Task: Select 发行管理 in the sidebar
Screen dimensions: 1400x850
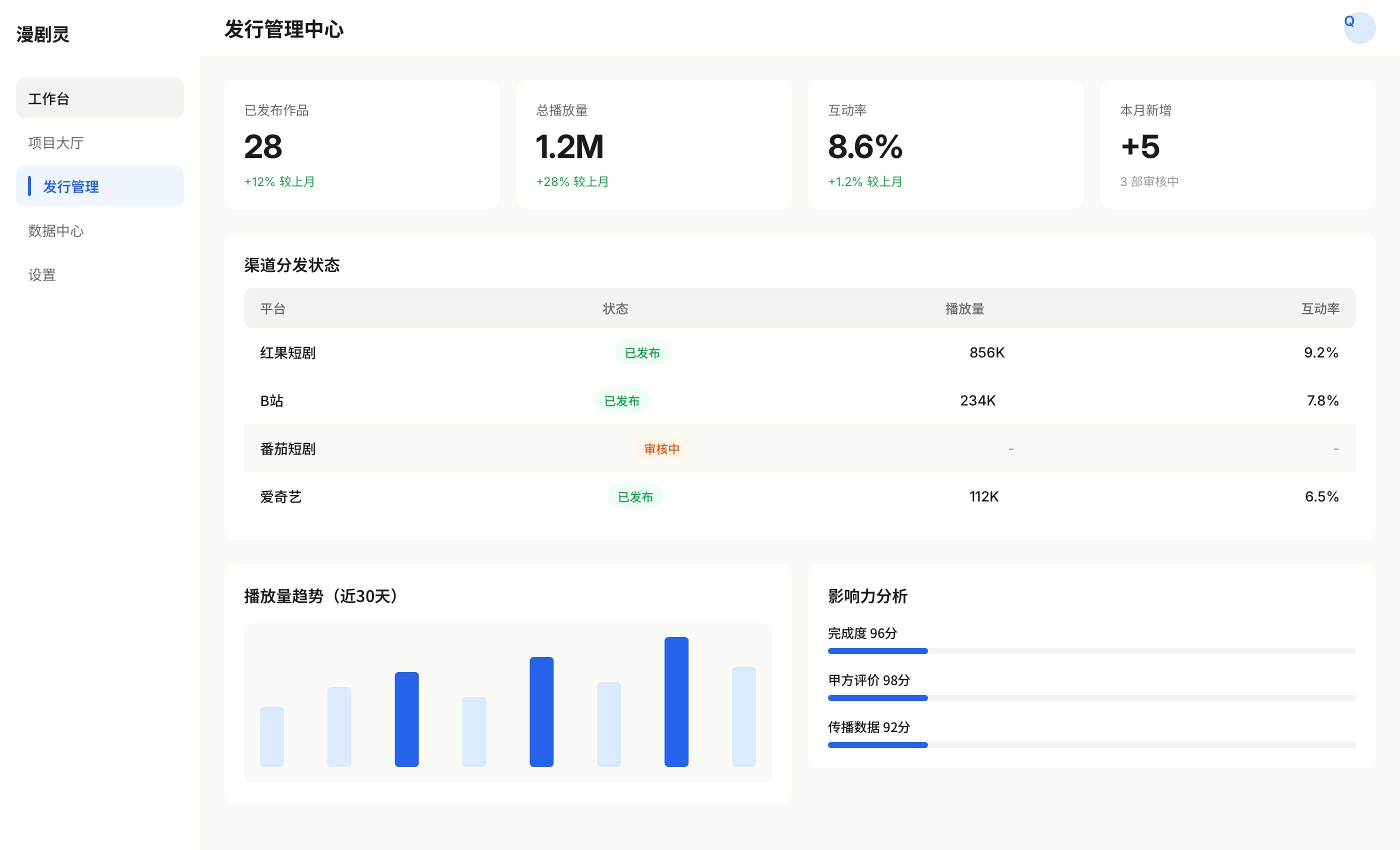Action: click(99, 186)
